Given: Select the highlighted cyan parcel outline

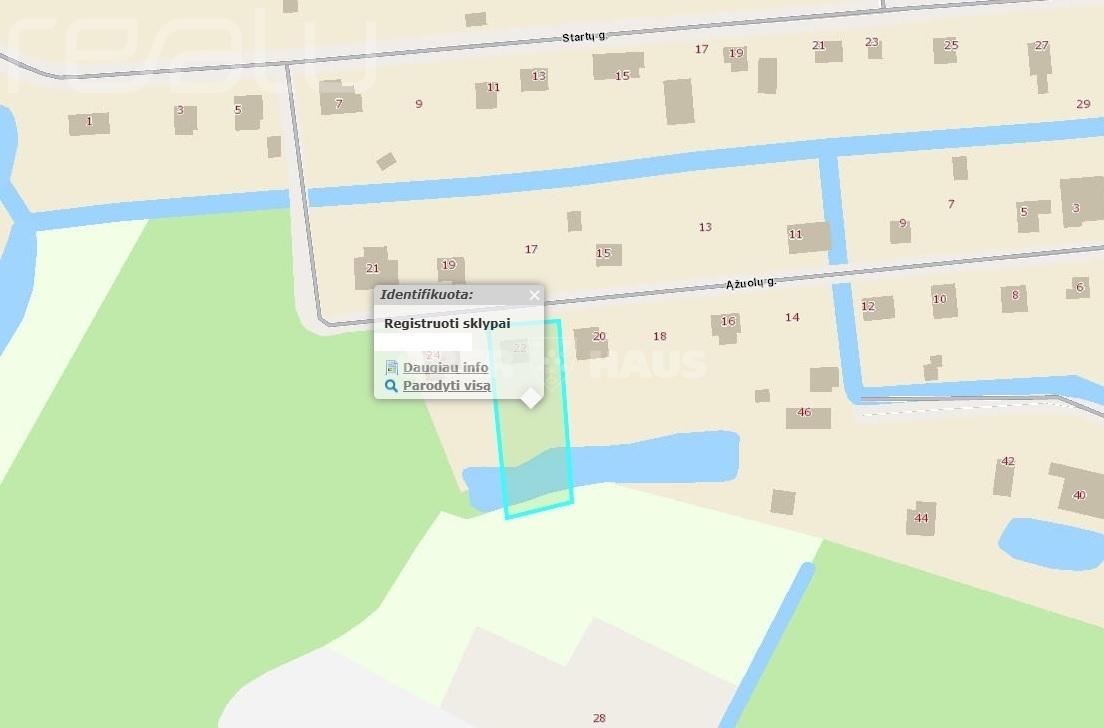Looking at the screenshot, I should point(533,420).
